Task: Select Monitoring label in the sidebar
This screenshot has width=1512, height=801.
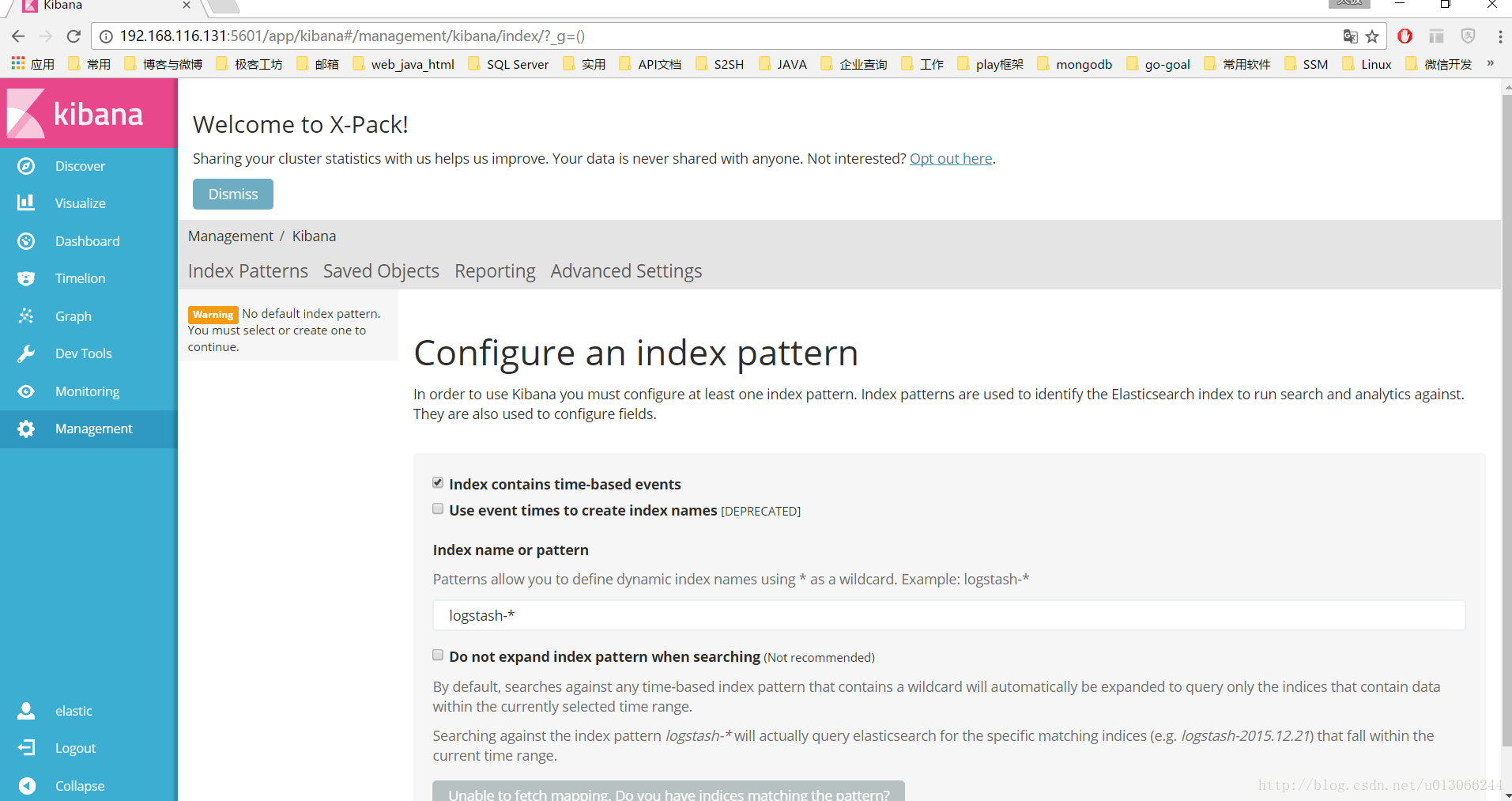Action: [88, 391]
